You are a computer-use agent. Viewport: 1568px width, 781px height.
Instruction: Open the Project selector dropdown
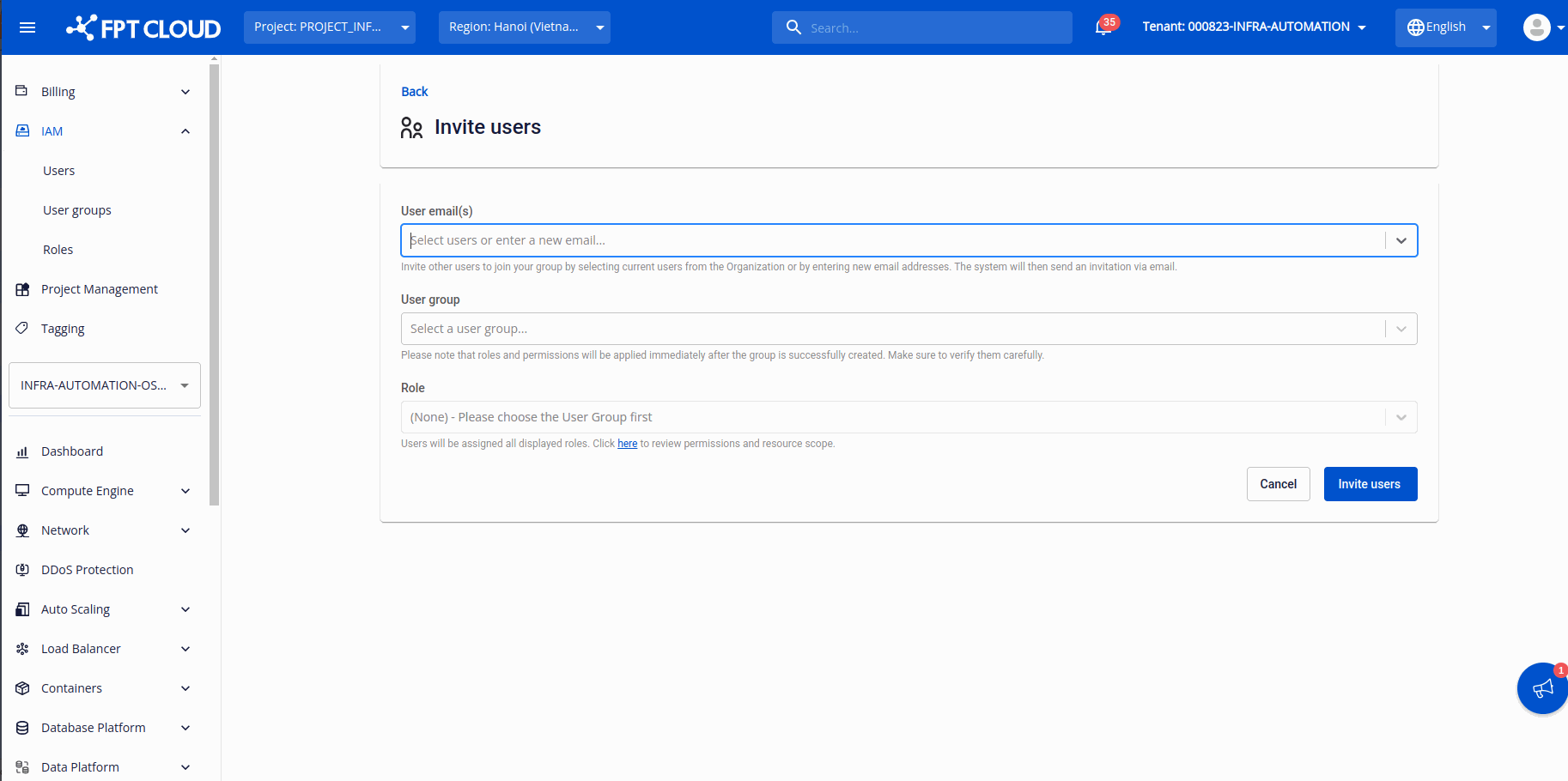tap(330, 27)
